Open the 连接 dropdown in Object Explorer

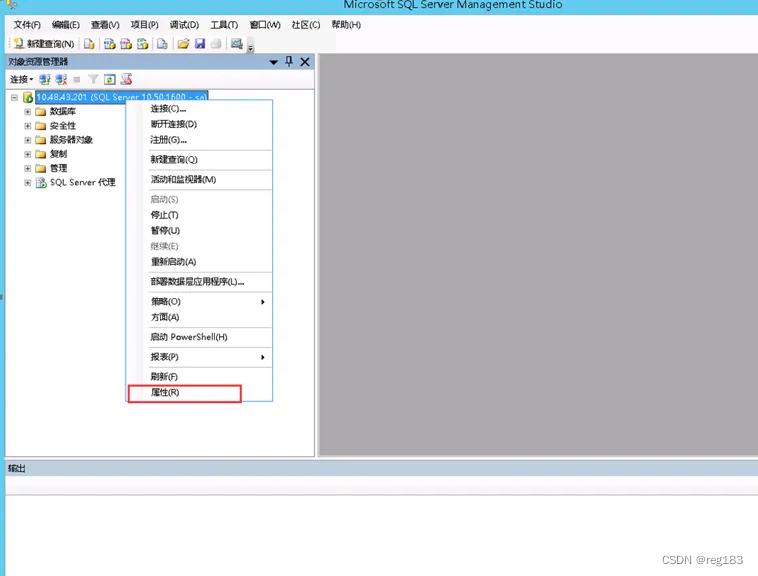click(22, 79)
